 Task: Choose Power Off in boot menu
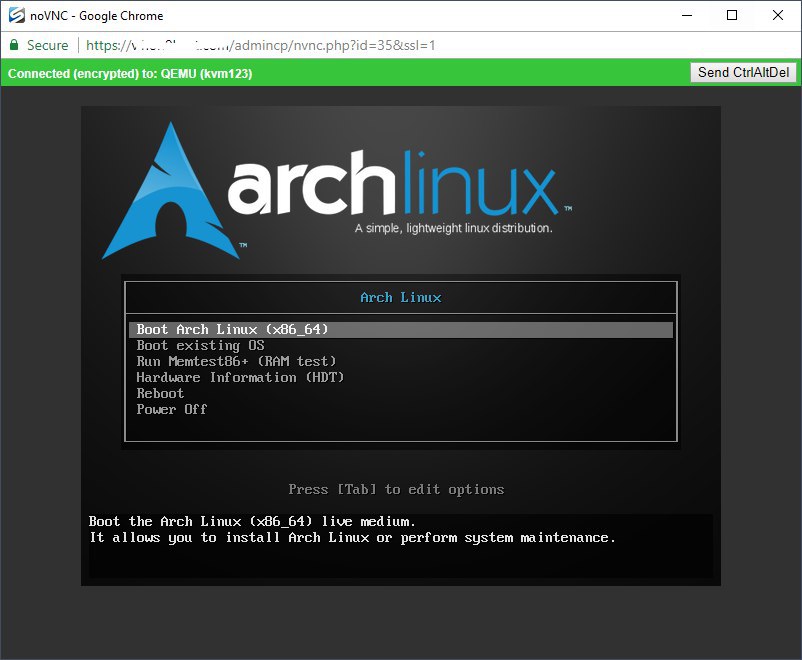pos(172,409)
